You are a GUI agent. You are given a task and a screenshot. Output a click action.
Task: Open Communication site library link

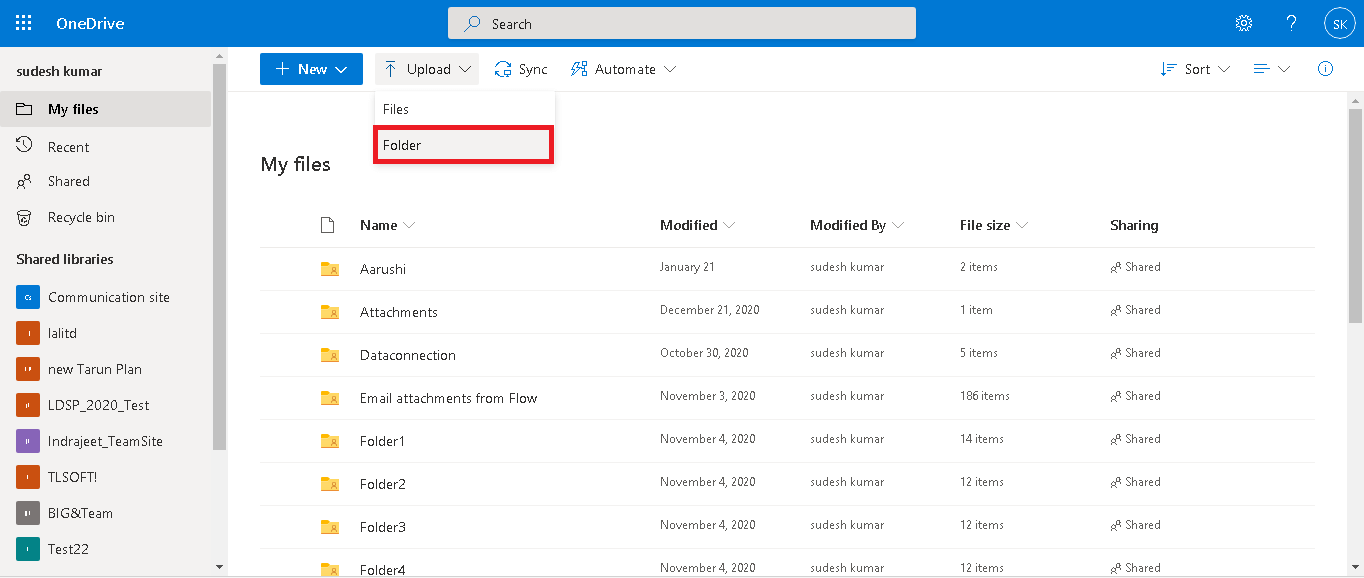click(x=109, y=297)
